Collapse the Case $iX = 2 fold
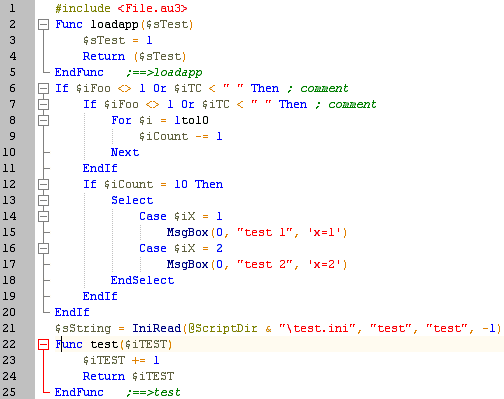 click(43, 248)
